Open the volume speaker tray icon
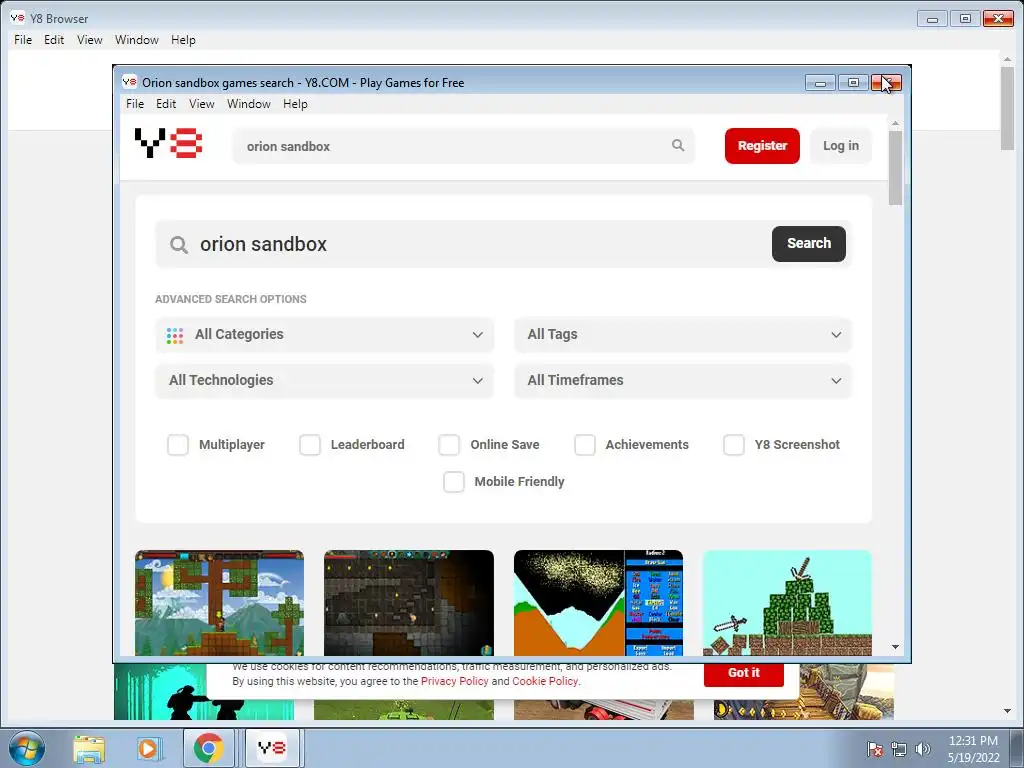Screen dimensions: 1024x768 click(922, 749)
